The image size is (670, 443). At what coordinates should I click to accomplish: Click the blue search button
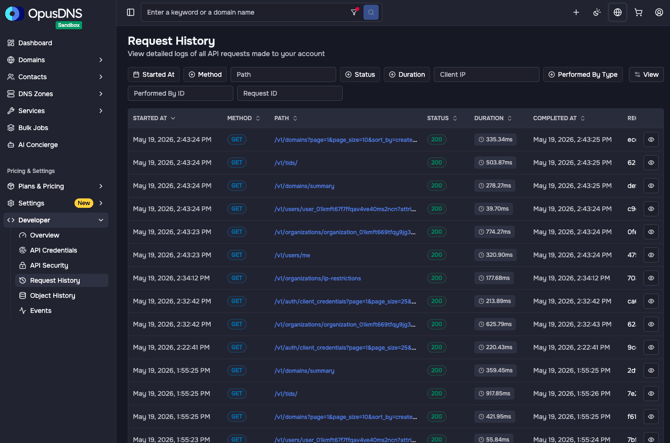371,12
